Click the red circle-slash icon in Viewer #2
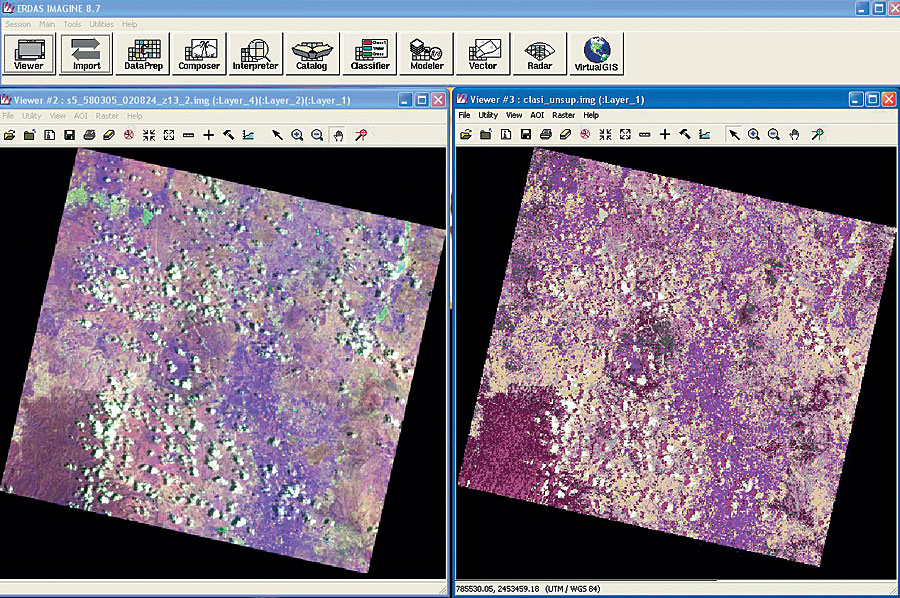The height and width of the screenshot is (598, 900). 129,135
